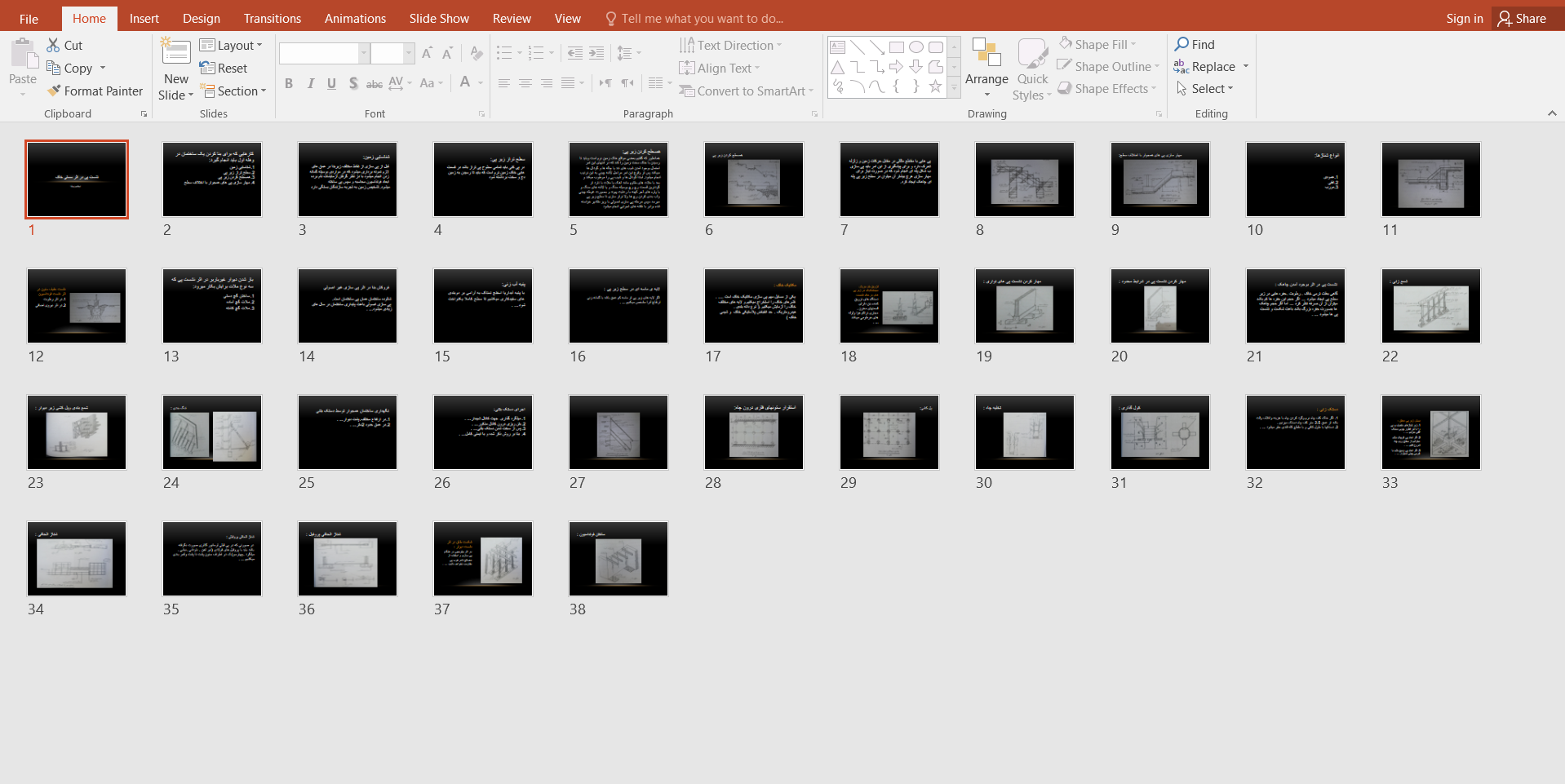Increase font size with the large A icon

point(427,53)
